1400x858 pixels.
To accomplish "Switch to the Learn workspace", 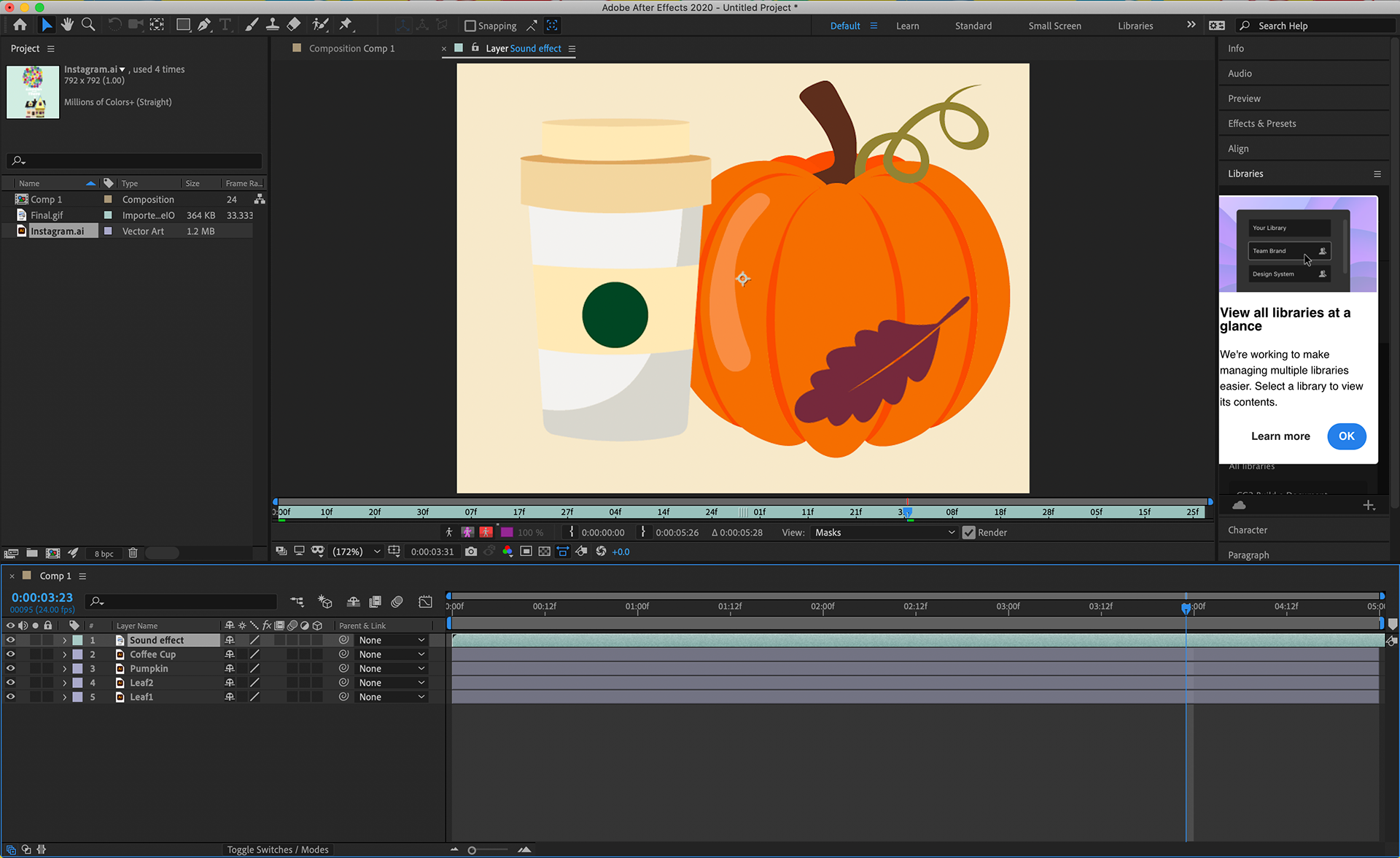I will 907,26.
